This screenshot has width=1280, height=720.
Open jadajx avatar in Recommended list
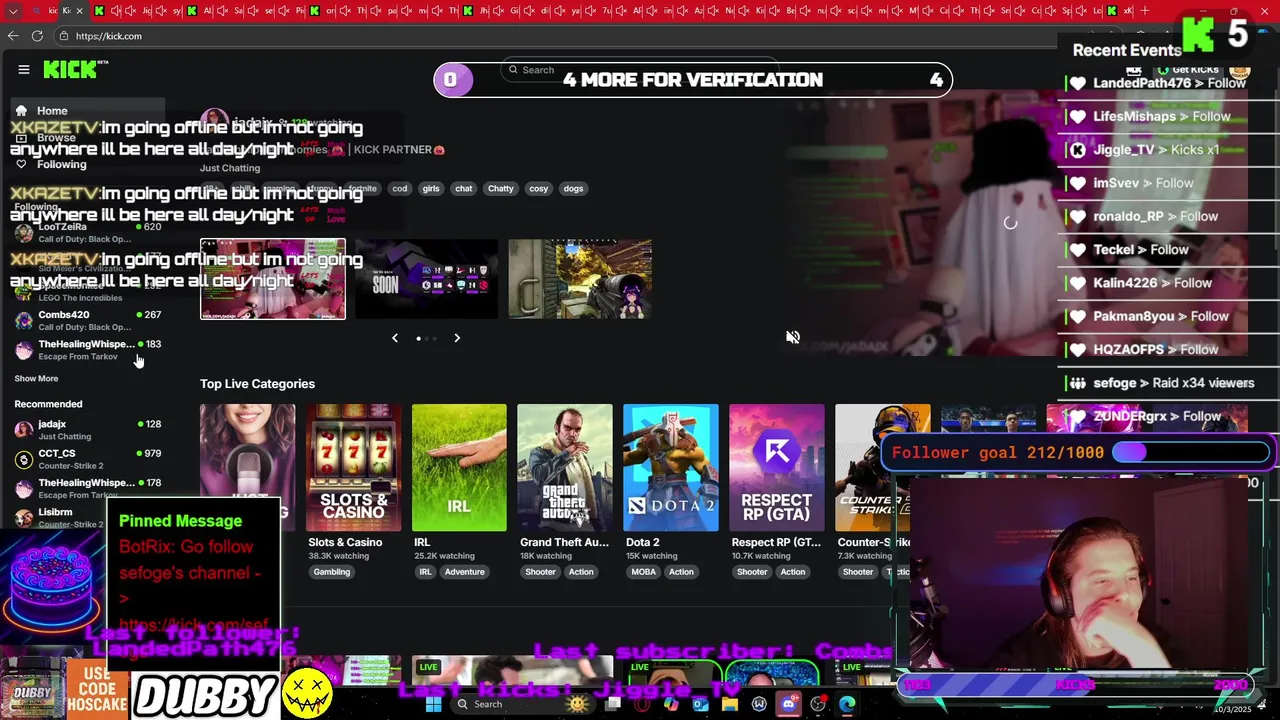click(x=24, y=430)
